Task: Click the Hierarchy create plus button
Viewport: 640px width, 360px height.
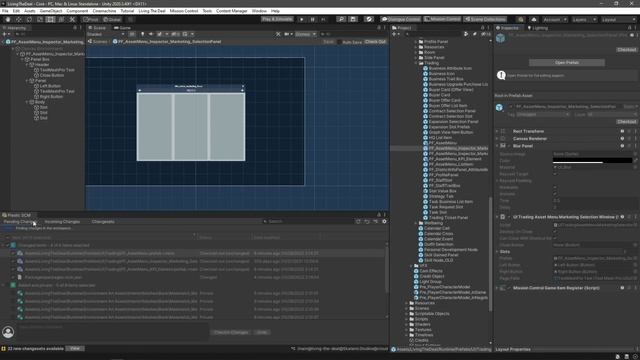Action: click(x=5, y=34)
